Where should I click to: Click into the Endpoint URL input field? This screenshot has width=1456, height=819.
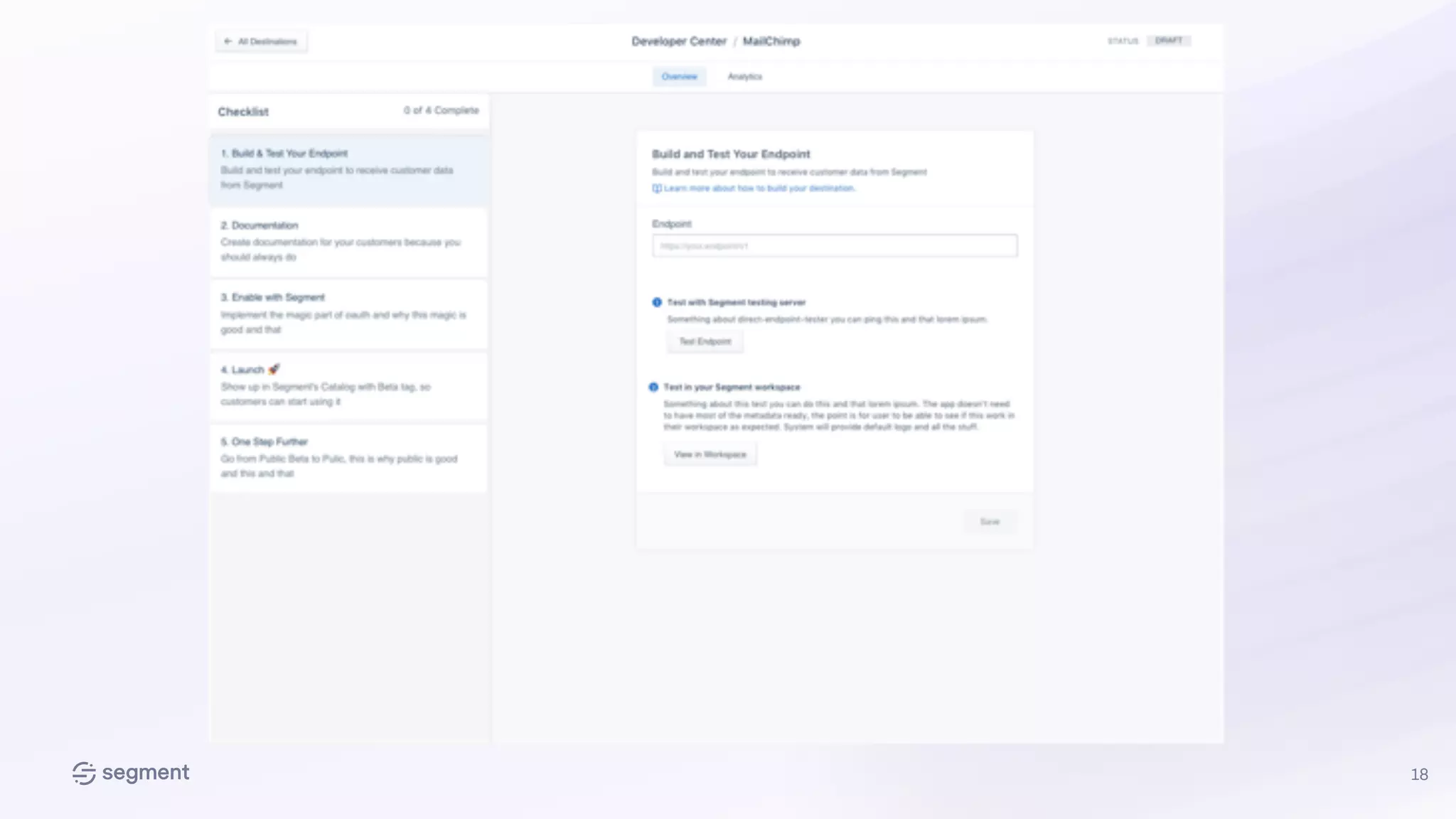pyautogui.click(x=835, y=246)
